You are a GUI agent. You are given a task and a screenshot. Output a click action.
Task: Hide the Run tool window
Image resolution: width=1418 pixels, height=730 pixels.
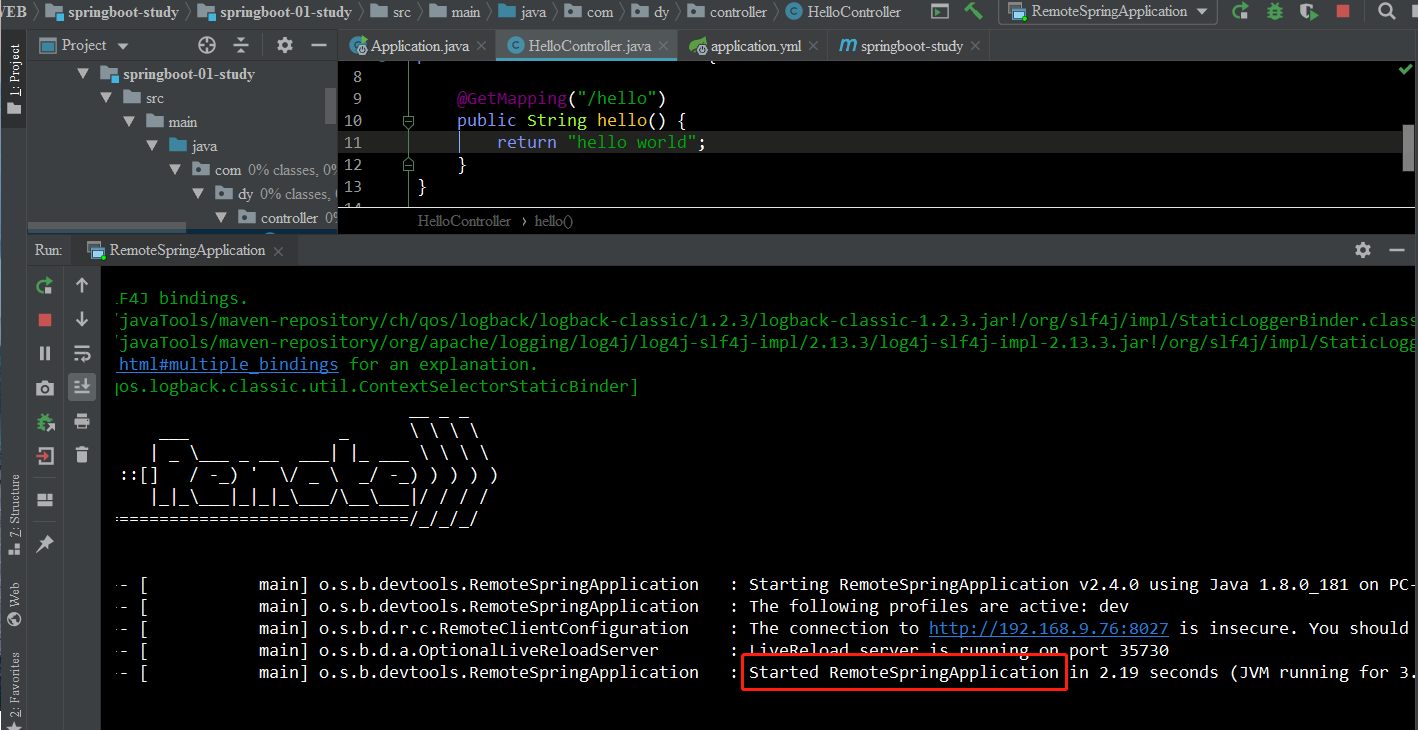click(x=1397, y=250)
